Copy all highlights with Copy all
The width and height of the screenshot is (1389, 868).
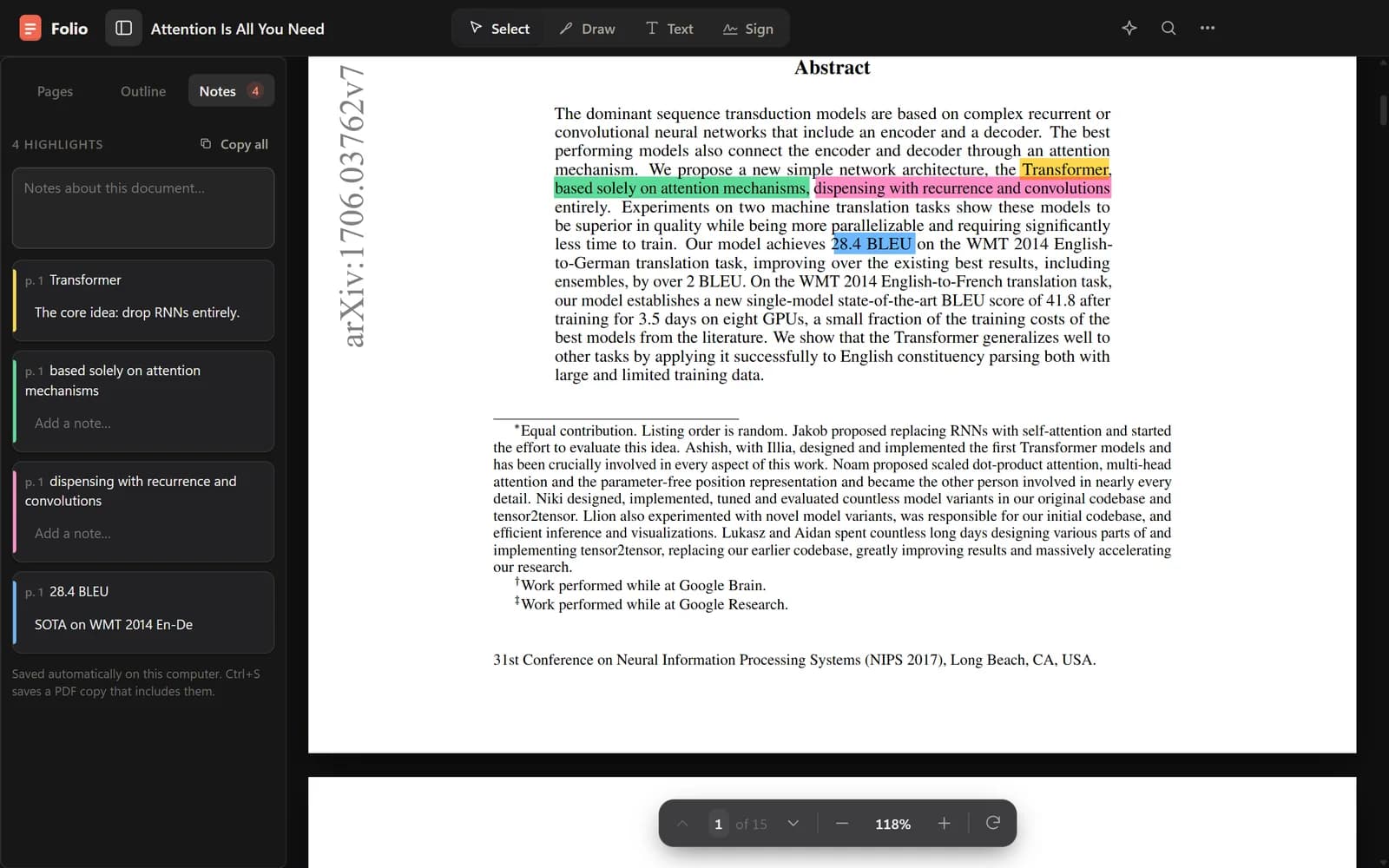coord(234,144)
